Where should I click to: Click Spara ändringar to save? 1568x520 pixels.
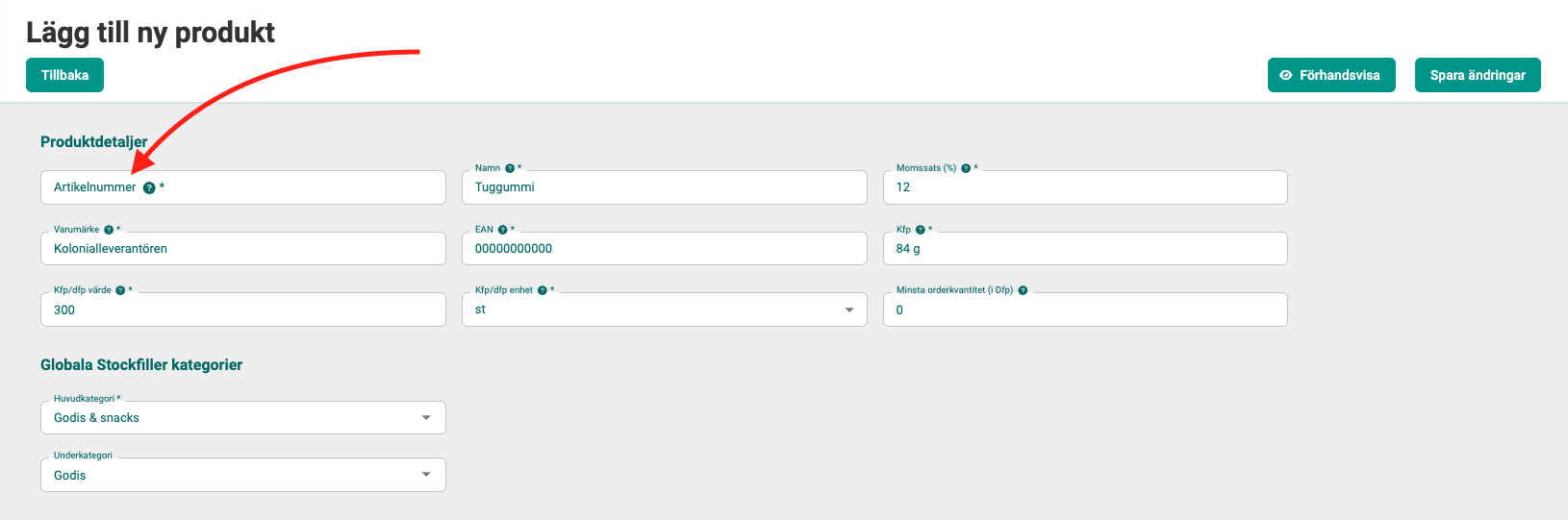(x=1477, y=75)
